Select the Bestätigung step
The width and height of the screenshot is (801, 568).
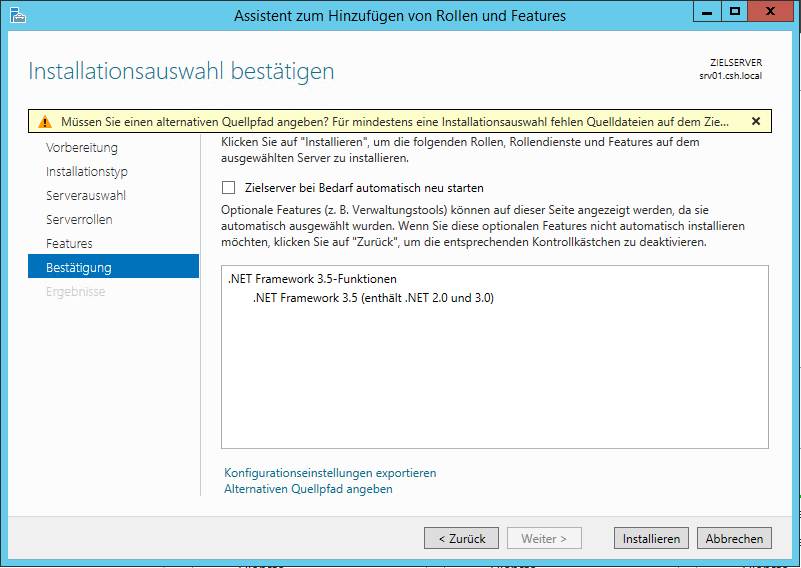(79, 268)
